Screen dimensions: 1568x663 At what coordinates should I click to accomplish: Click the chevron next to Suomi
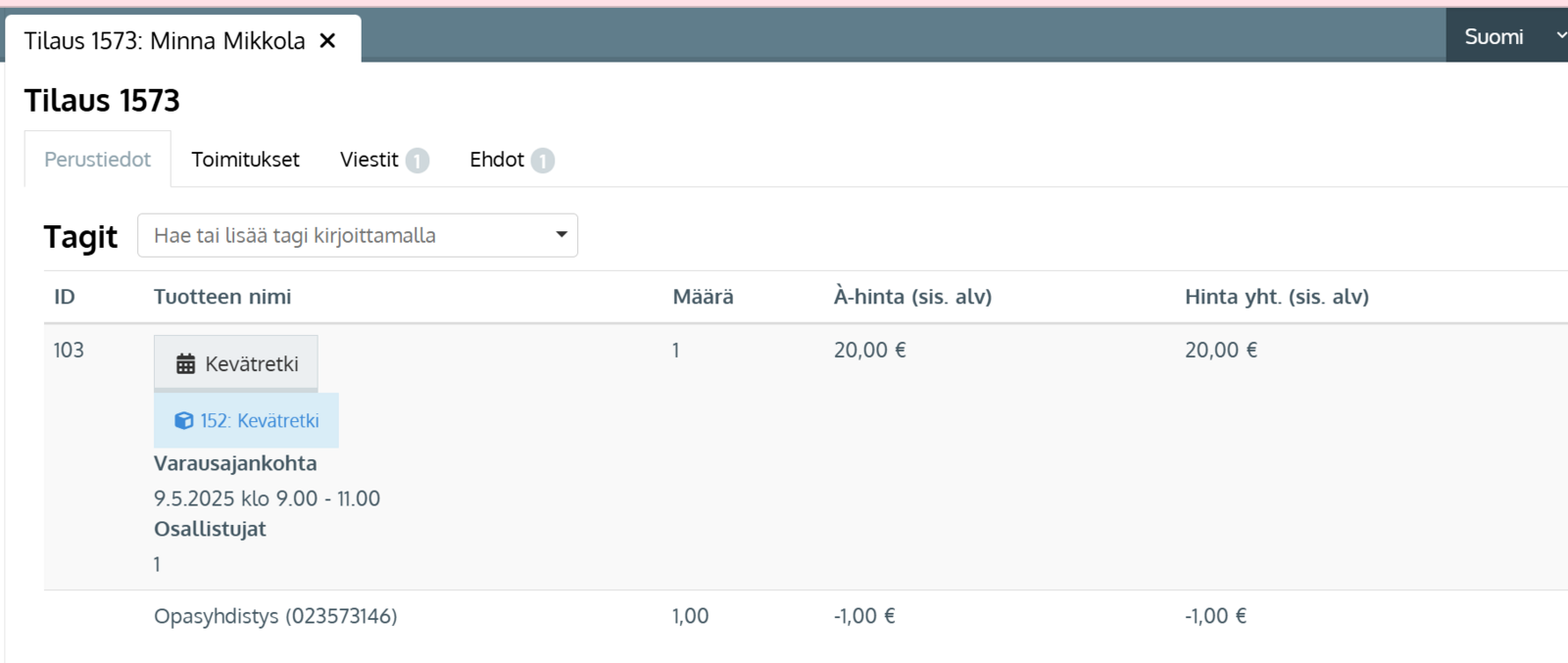point(1560,35)
